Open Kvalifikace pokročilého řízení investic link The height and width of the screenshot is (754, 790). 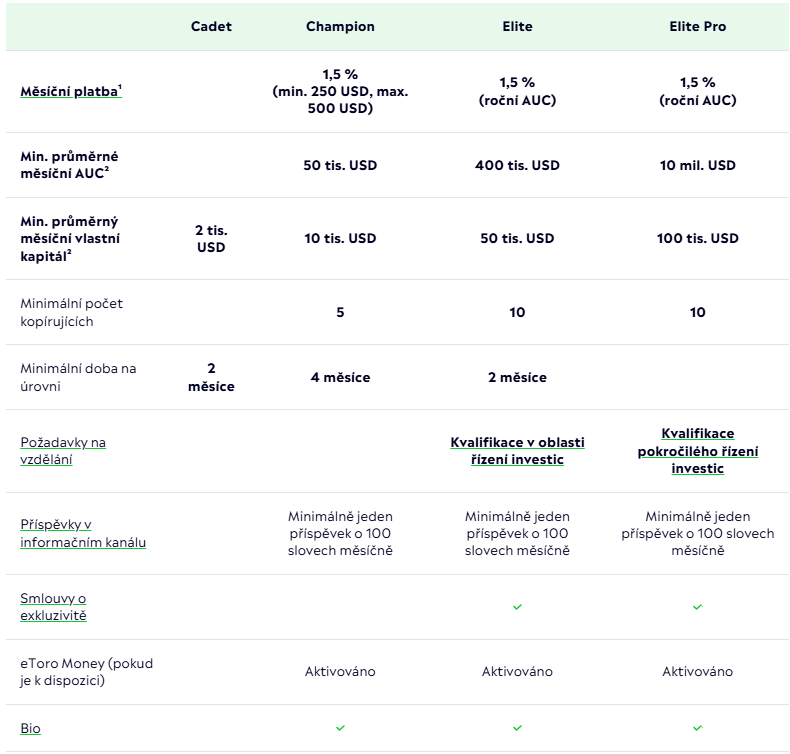tap(697, 451)
